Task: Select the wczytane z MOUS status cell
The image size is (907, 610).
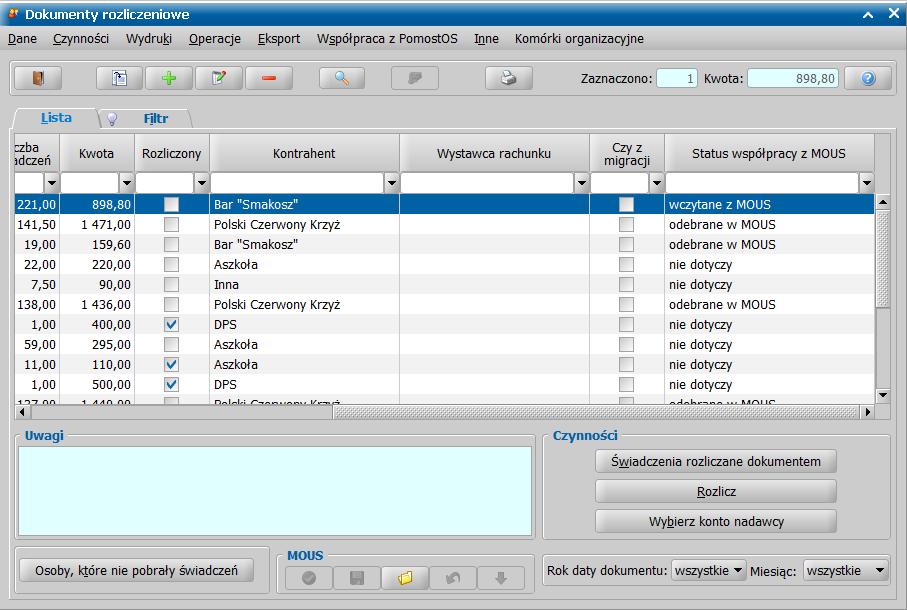Action: click(x=769, y=204)
